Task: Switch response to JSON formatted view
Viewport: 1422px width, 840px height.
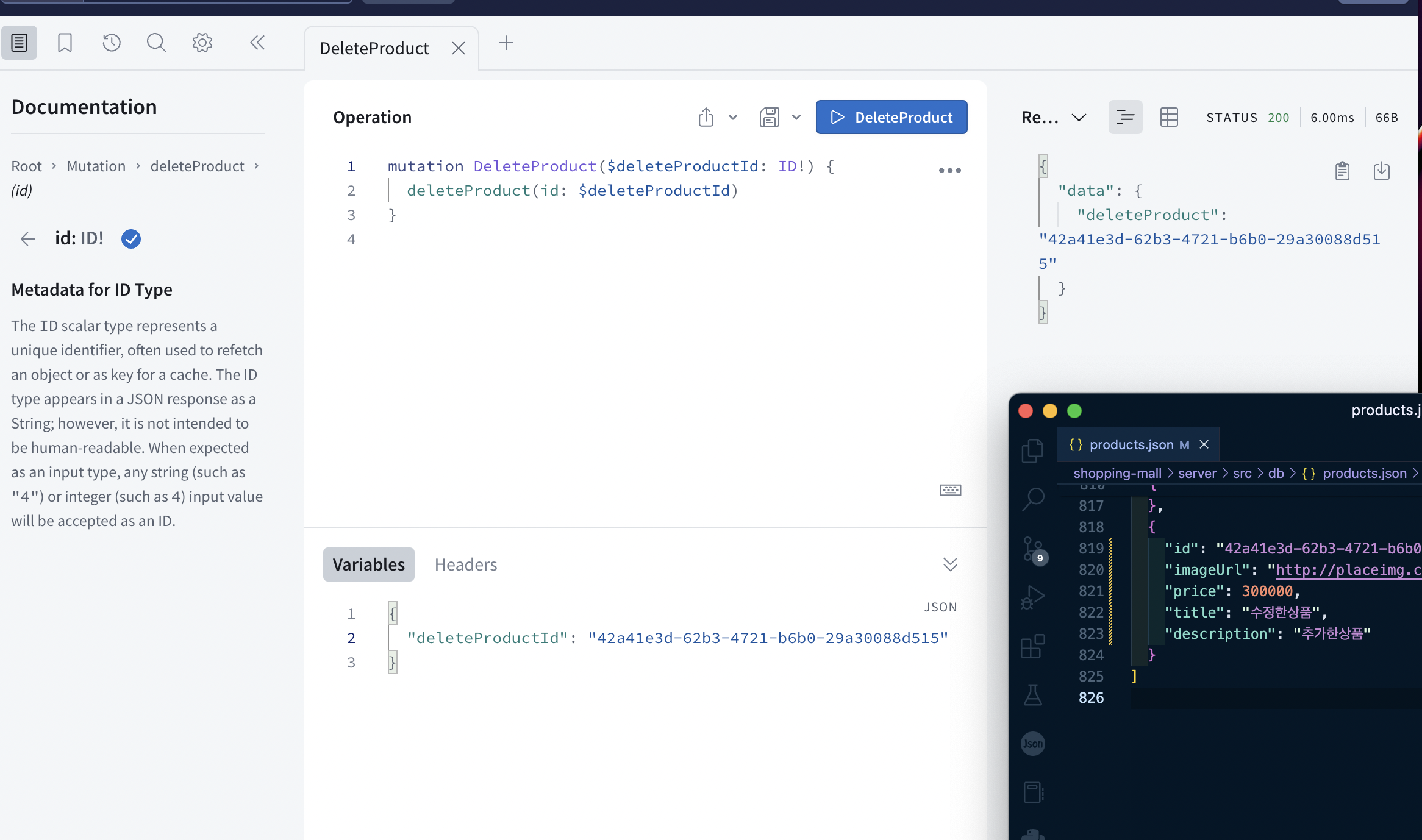Action: coord(1125,117)
